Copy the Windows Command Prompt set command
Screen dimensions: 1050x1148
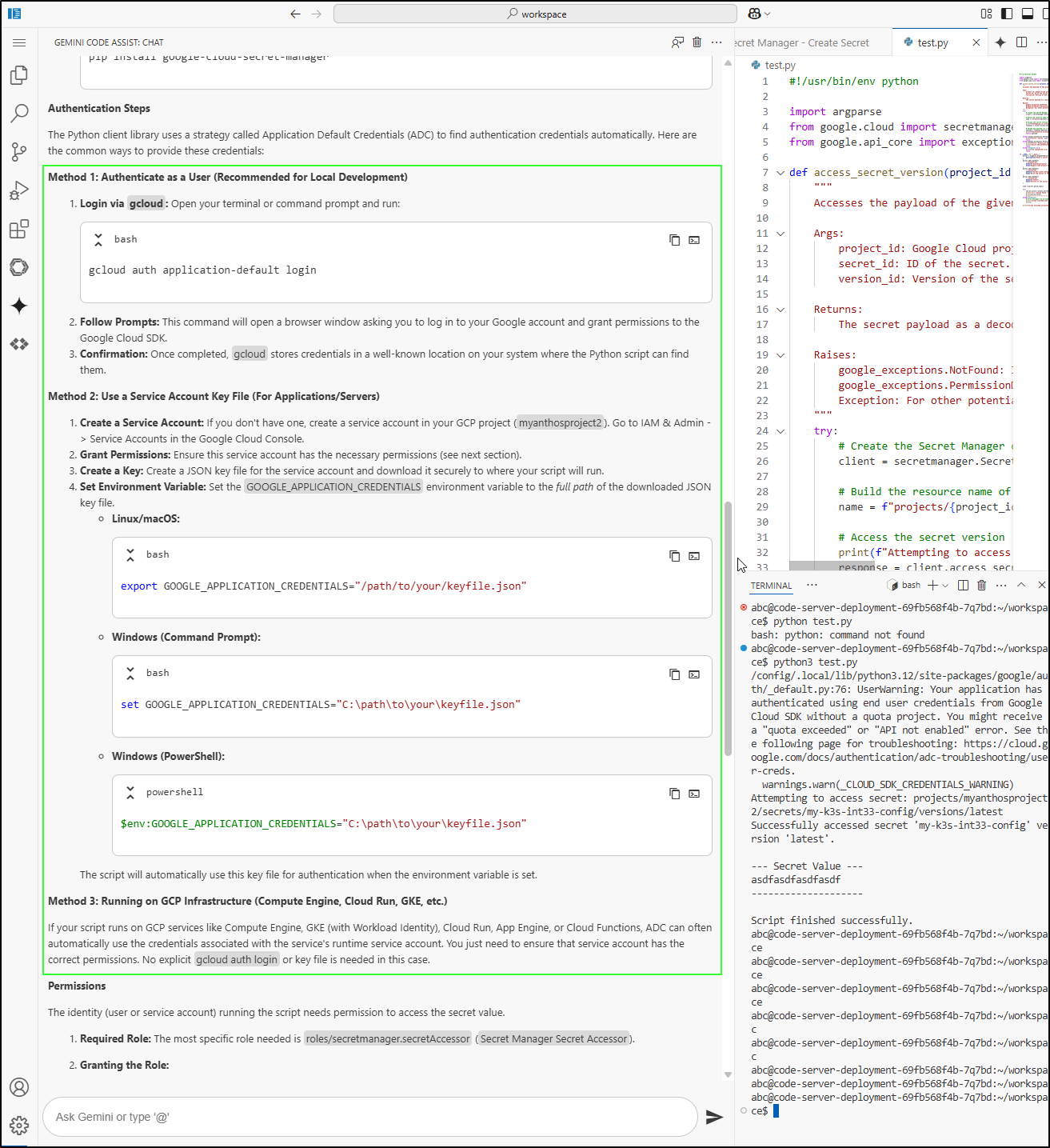tap(675, 674)
